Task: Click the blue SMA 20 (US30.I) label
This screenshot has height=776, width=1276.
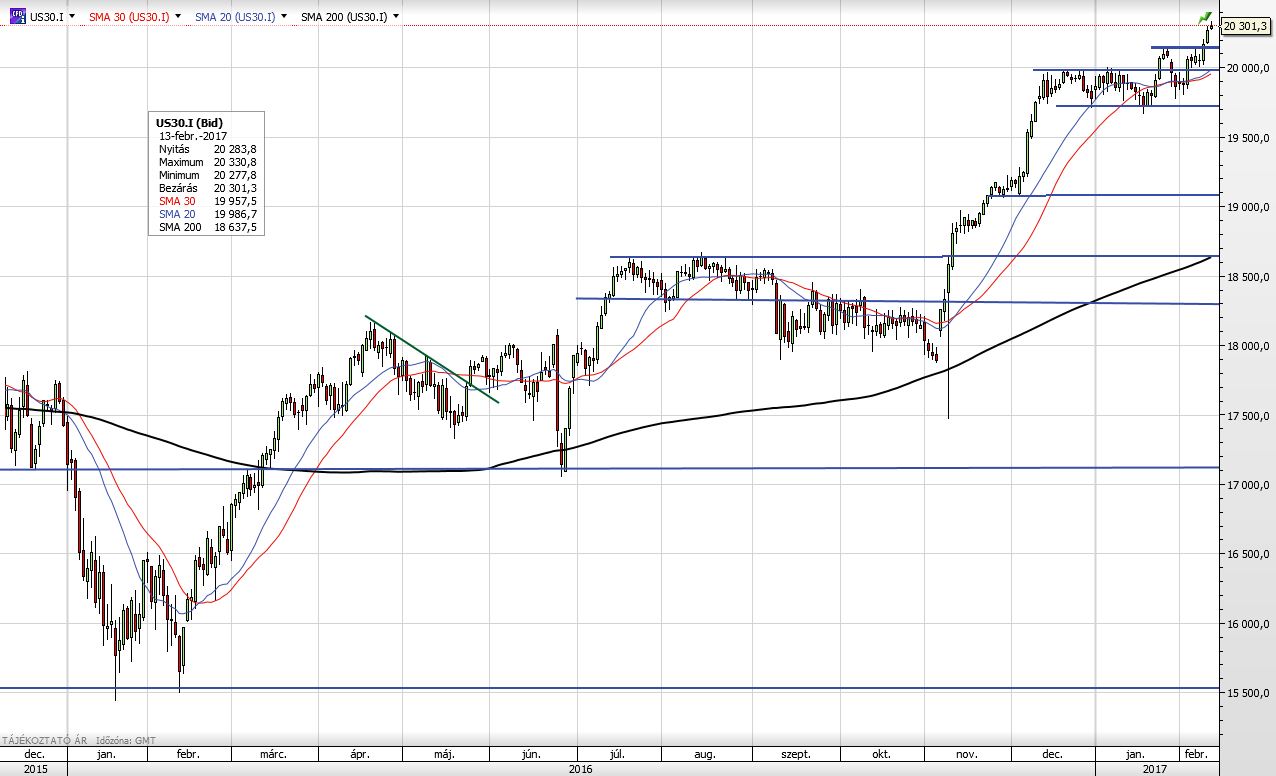Action: point(234,17)
